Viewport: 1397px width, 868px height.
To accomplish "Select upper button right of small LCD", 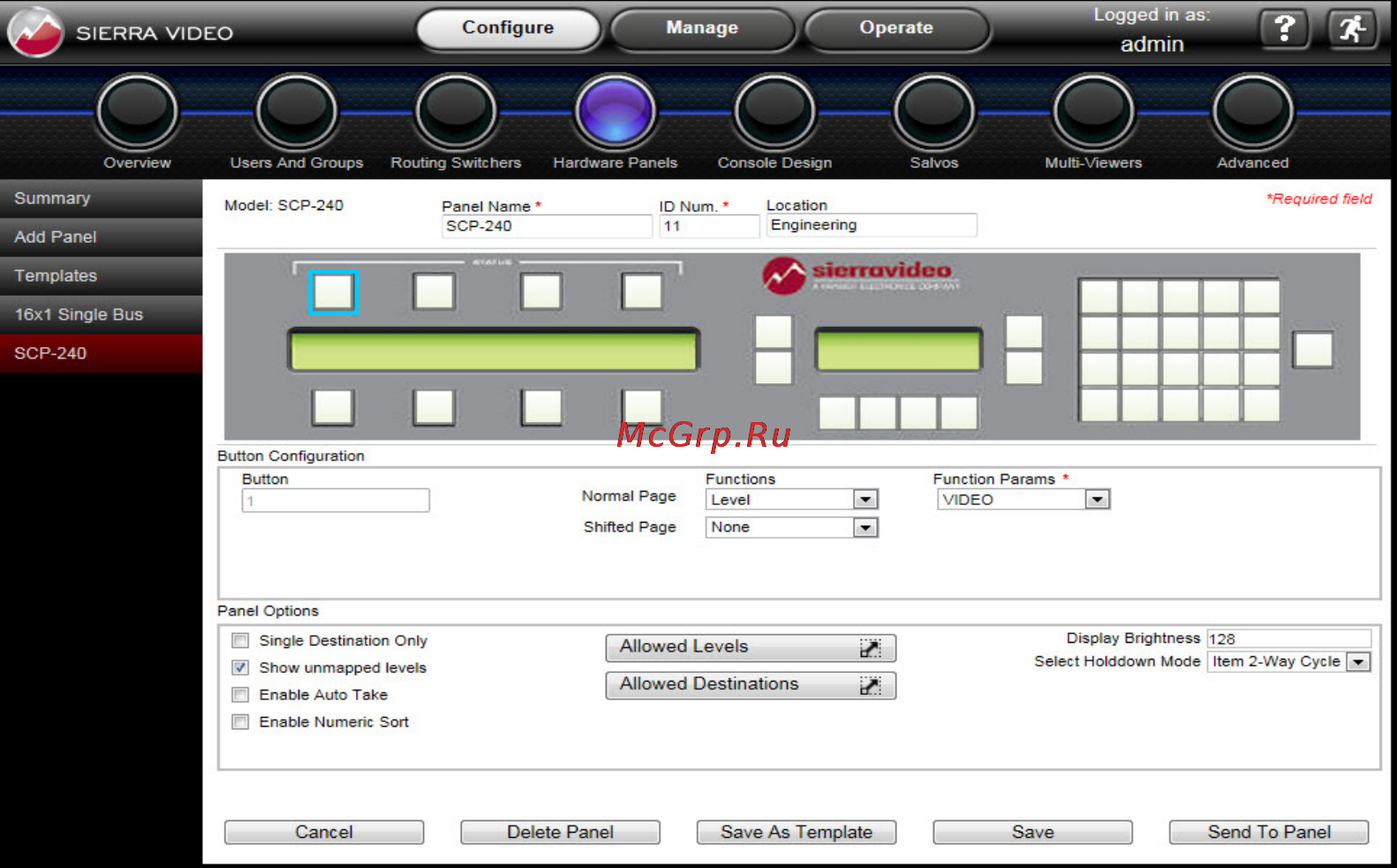I will tap(1024, 331).
